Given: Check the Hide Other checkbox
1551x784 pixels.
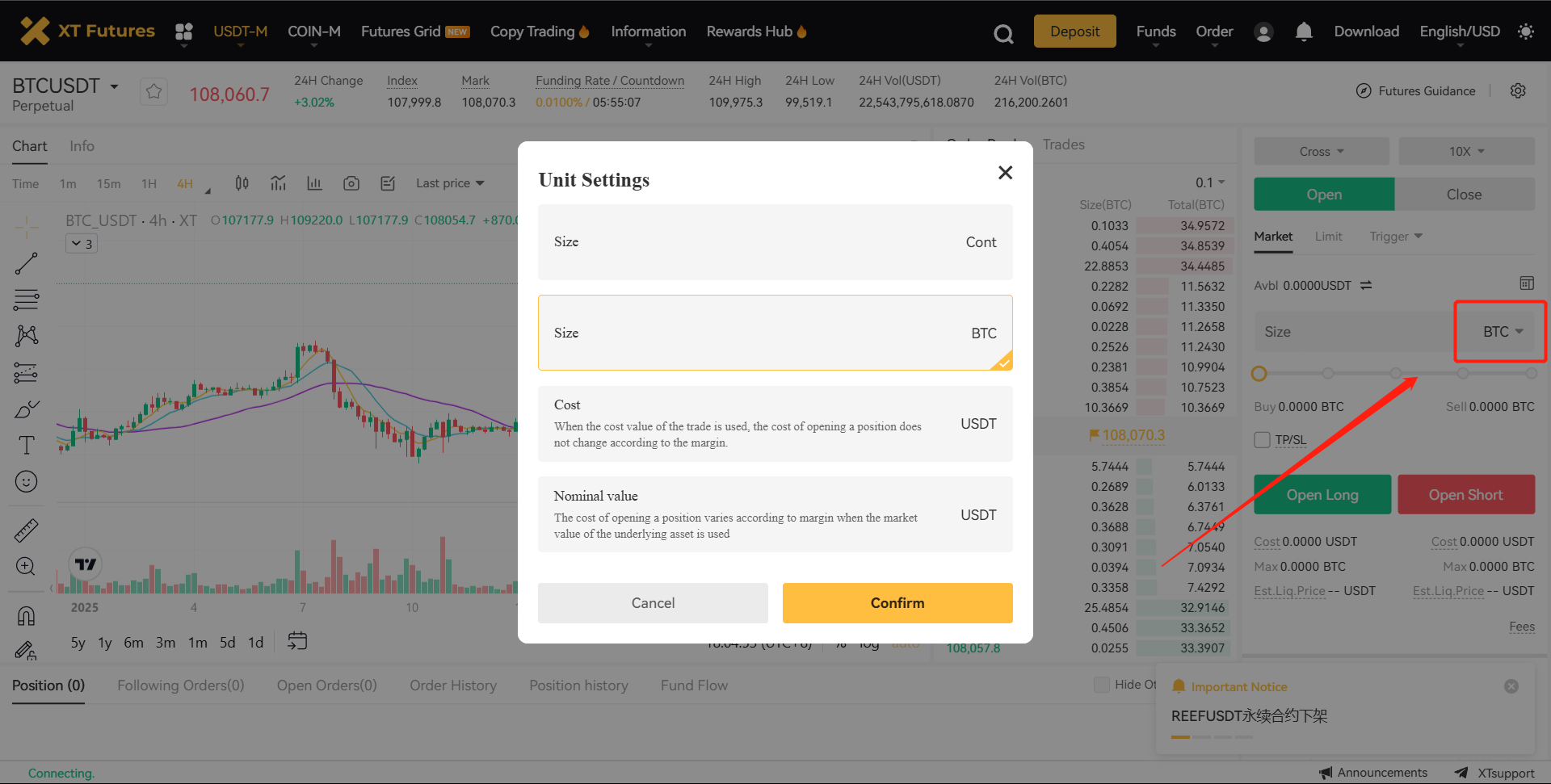Looking at the screenshot, I should click(1101, 685).
